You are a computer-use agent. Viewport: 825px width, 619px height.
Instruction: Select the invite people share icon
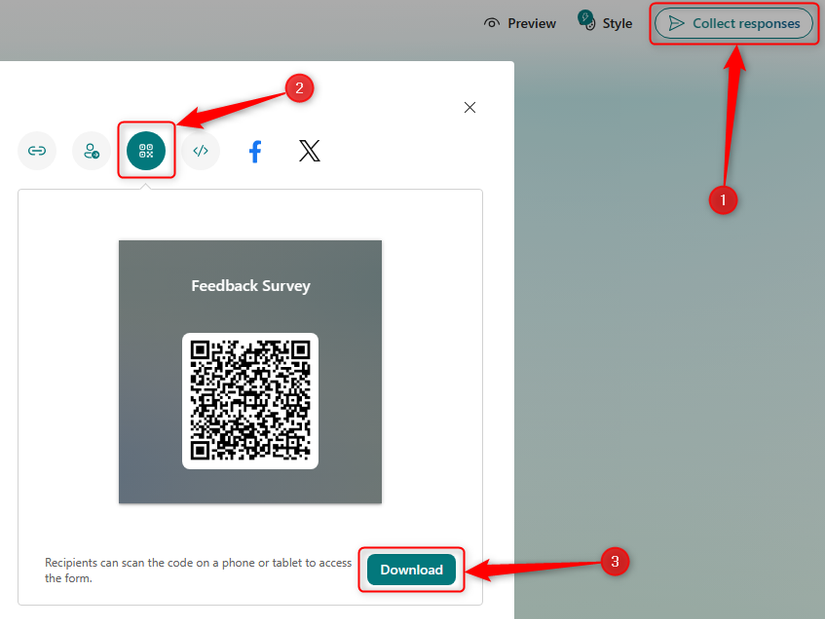coord(92,151)
